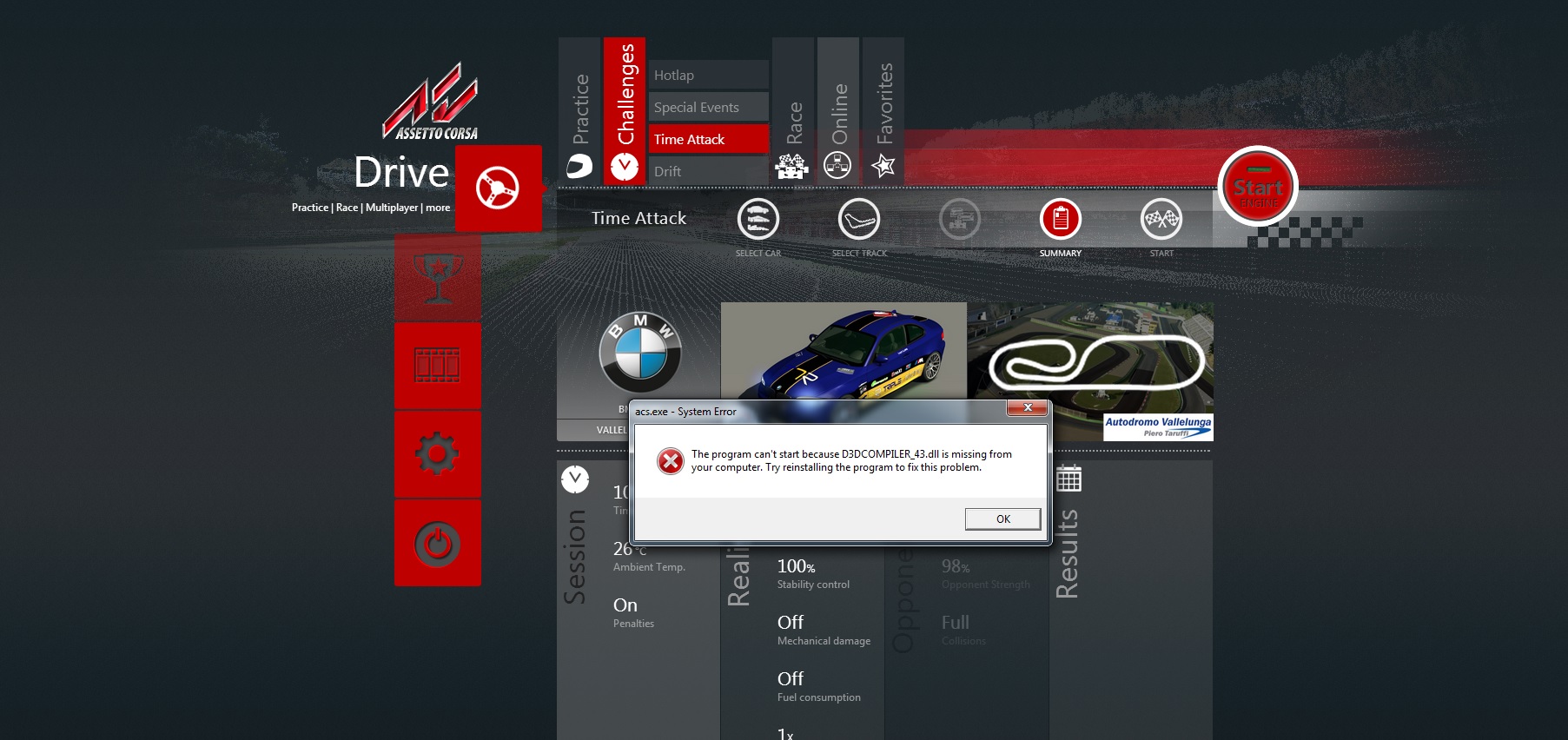Click the On value for Penalties
This screenshot has width=1568, height=740.
625,605
